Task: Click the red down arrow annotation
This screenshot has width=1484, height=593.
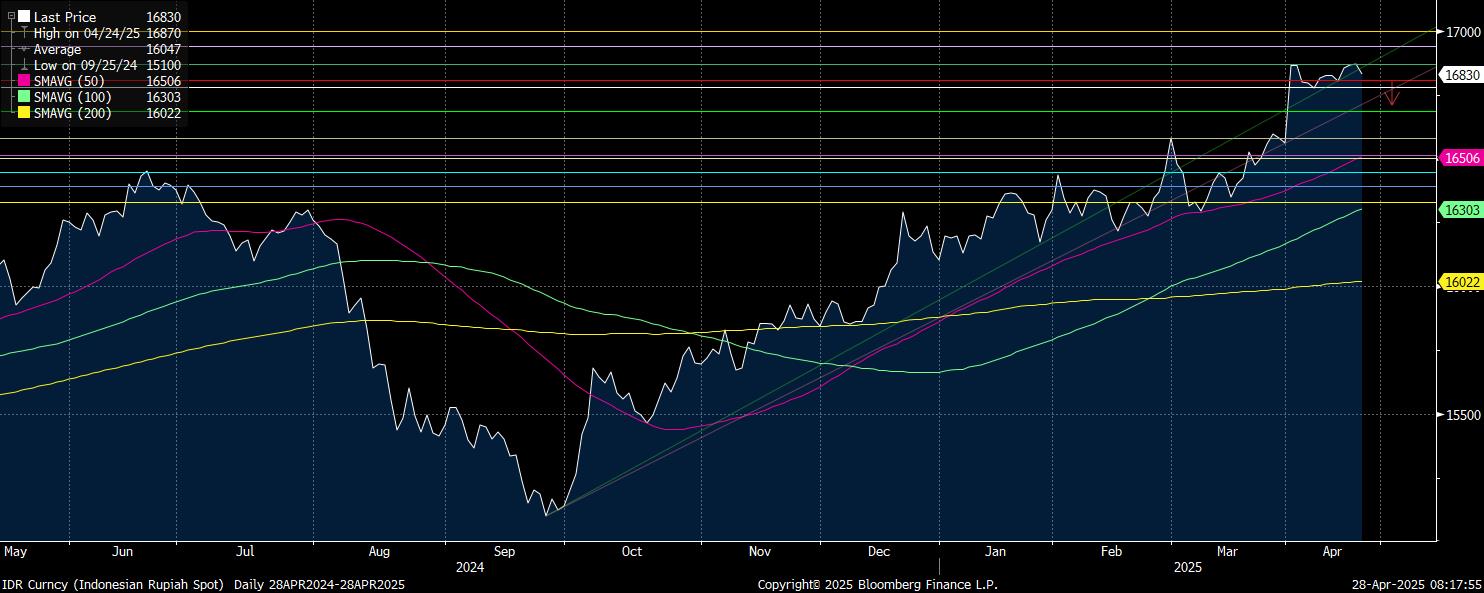Action: coord(1390,95)
